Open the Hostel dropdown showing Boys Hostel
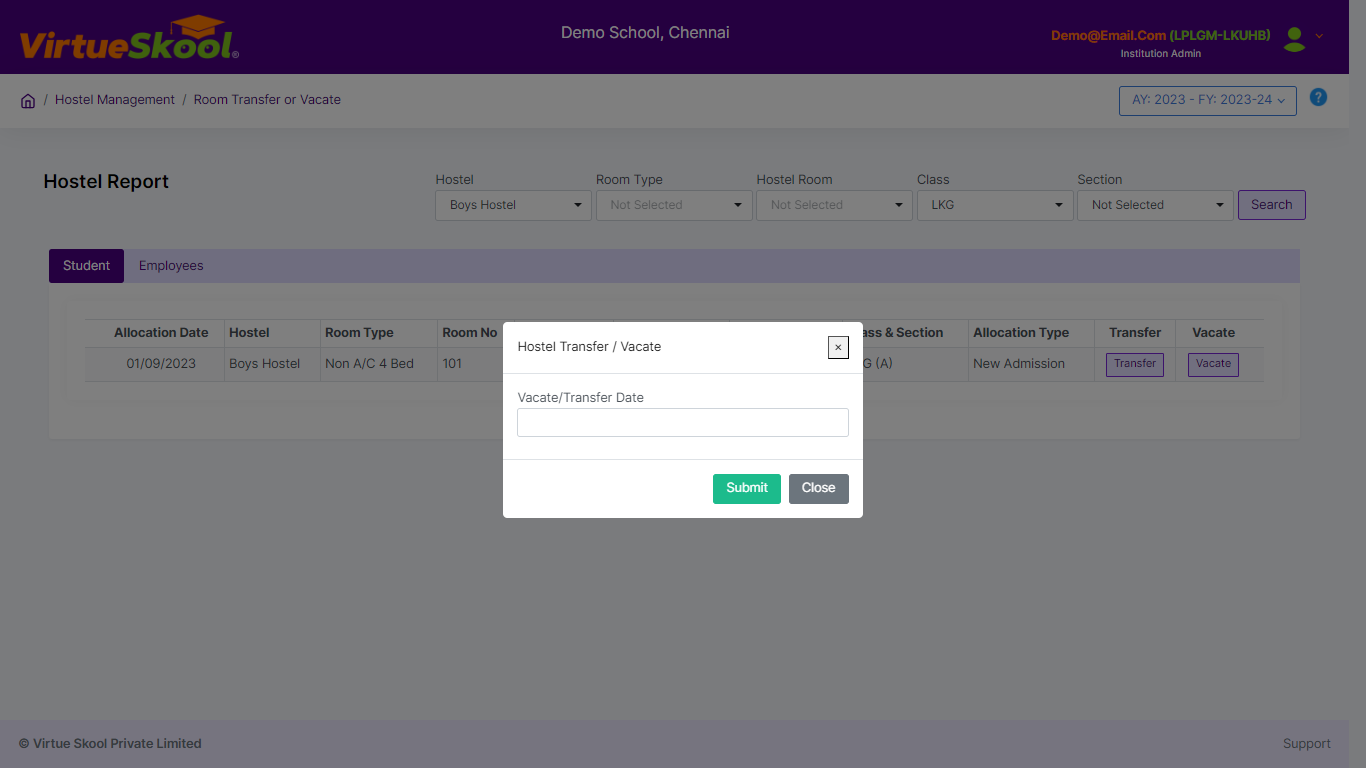The image size is (1366, 768). click(514, 205)
